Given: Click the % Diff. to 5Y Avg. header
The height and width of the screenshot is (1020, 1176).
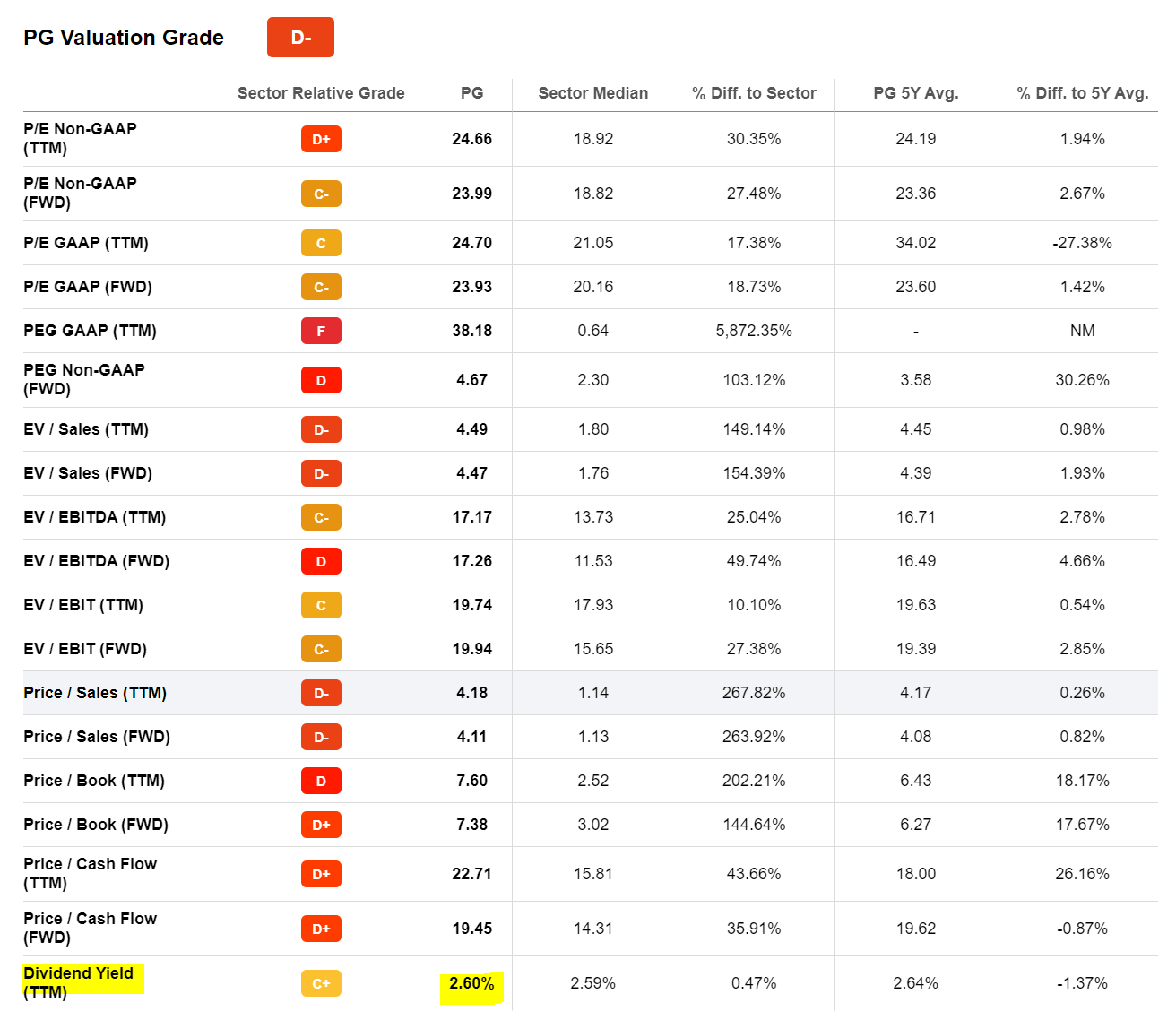Looking at the screenshot, I should [x=1083, y=93].
